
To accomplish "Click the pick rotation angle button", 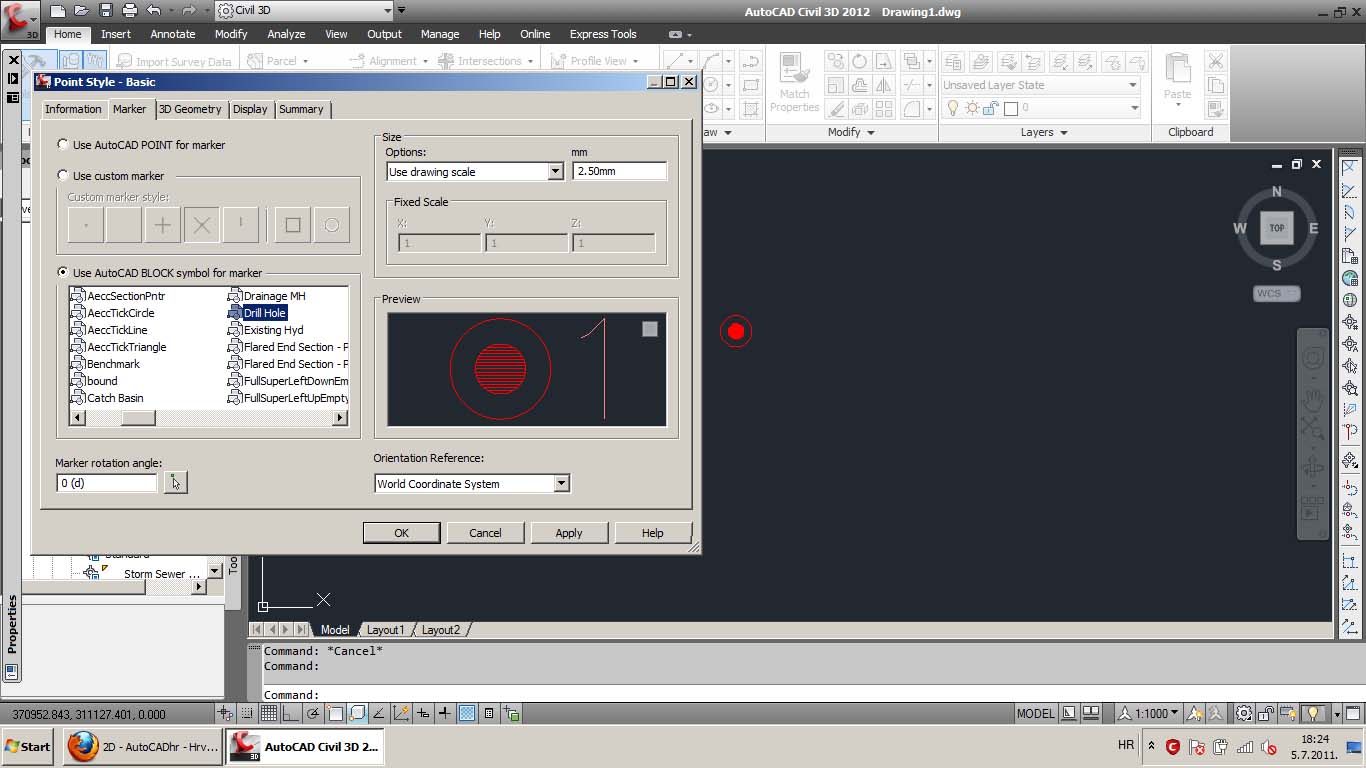I will click(x=175, y=483).
